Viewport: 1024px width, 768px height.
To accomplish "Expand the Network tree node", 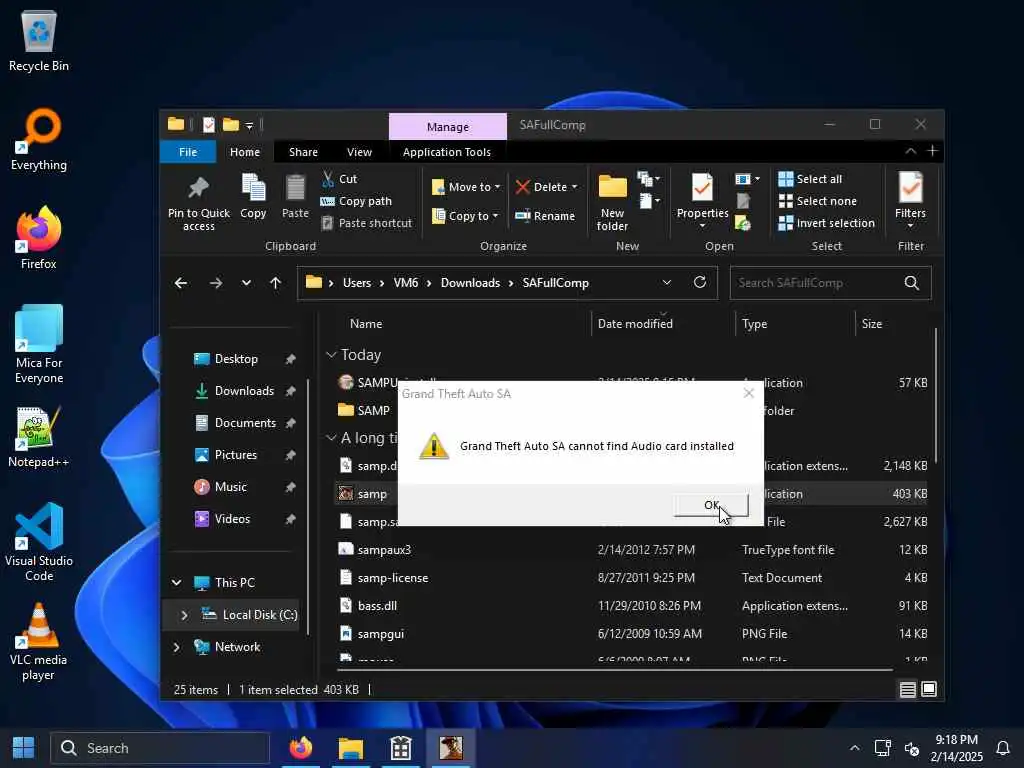I will click(x=176, y=647).
